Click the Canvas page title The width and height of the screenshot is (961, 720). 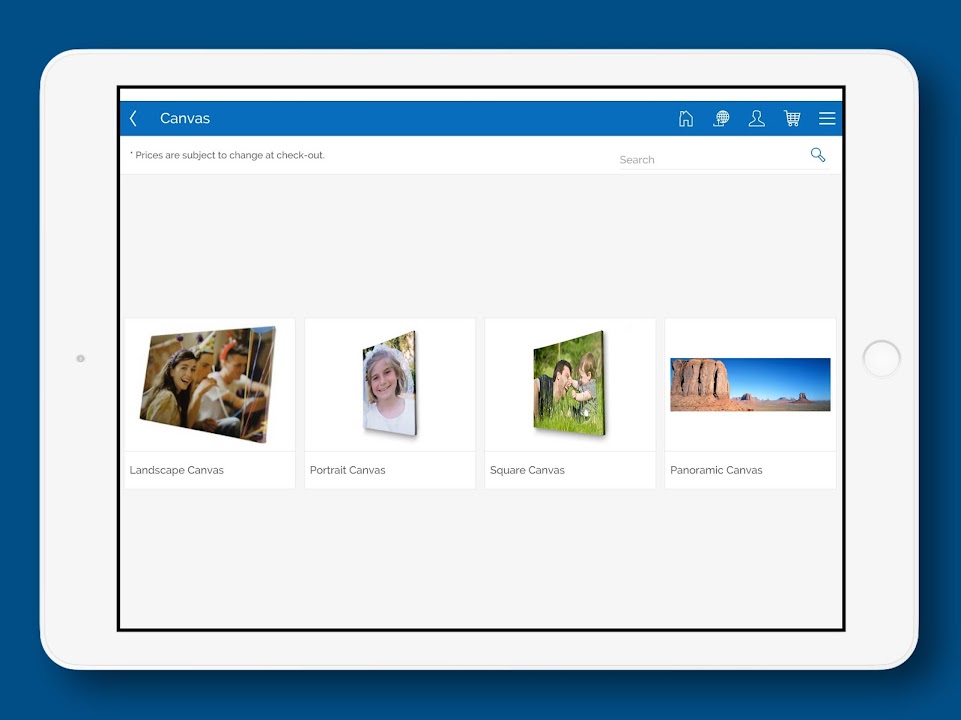tap(185, 118)
